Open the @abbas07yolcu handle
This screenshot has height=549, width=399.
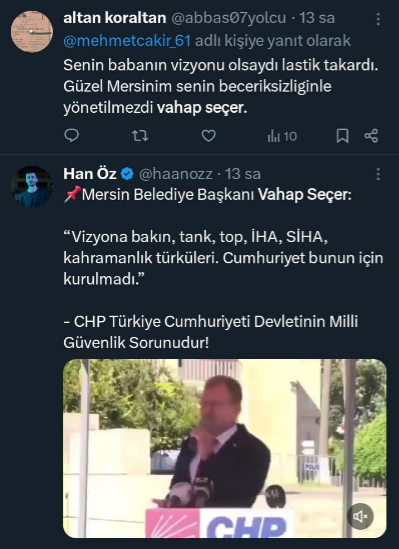pos(229,18)
